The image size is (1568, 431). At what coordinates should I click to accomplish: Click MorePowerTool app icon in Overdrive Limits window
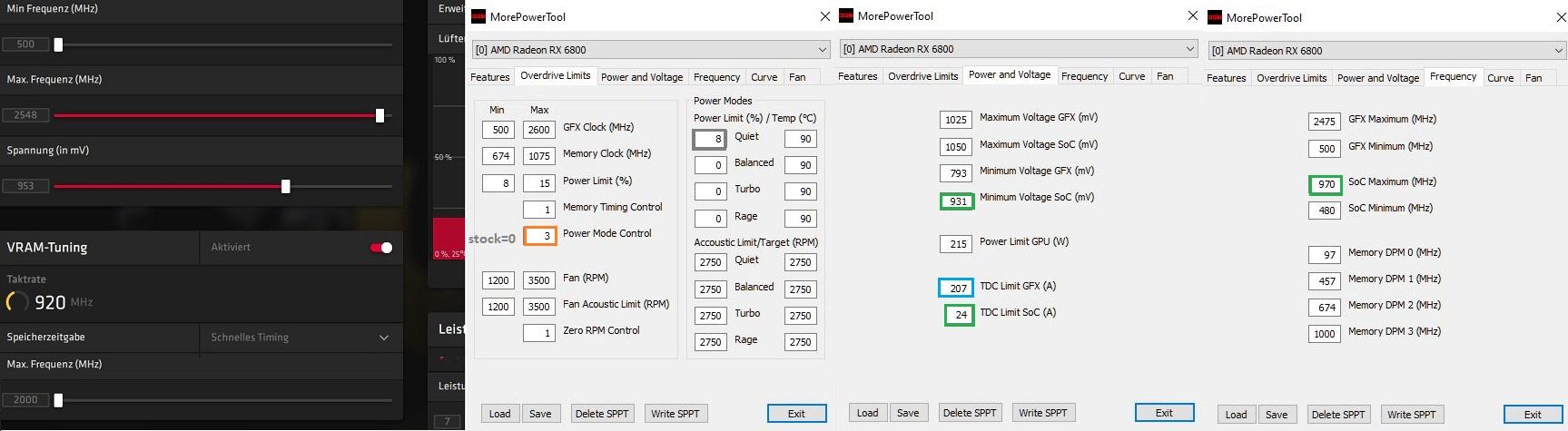[x=478, y=16]
